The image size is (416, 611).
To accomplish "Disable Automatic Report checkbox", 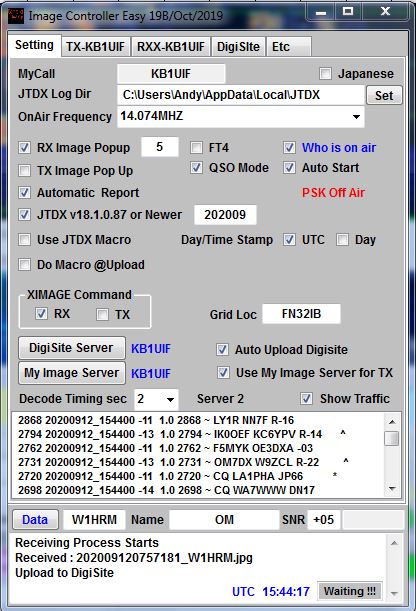I will tap(25, 192).
